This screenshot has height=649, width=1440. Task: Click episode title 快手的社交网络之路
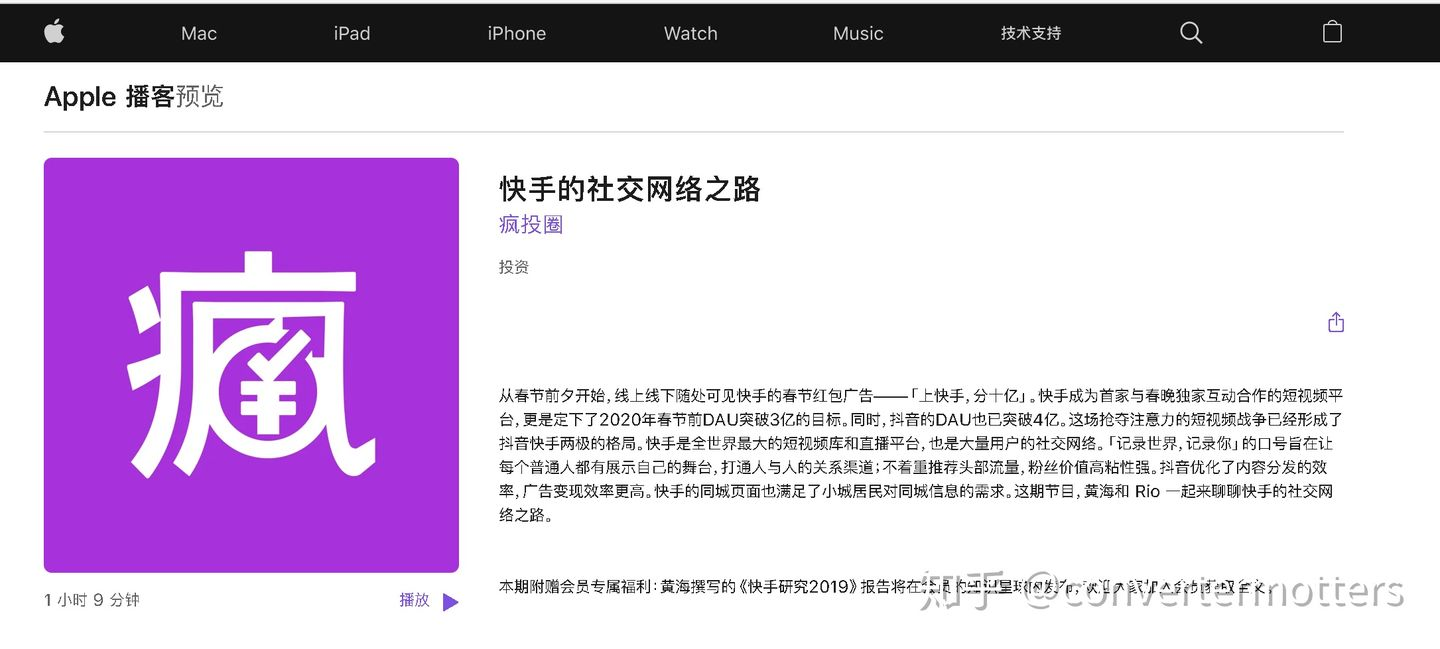point(630,189)
